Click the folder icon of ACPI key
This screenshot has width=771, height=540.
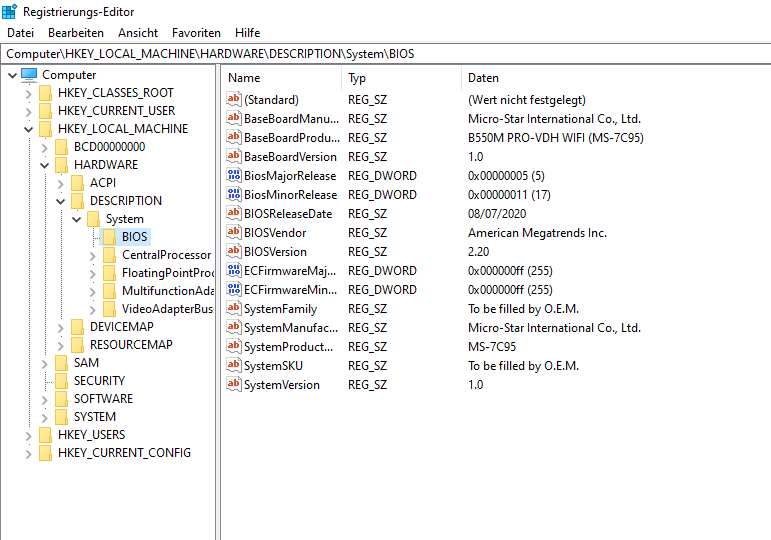pyautogui.click(x=78, y=183)
